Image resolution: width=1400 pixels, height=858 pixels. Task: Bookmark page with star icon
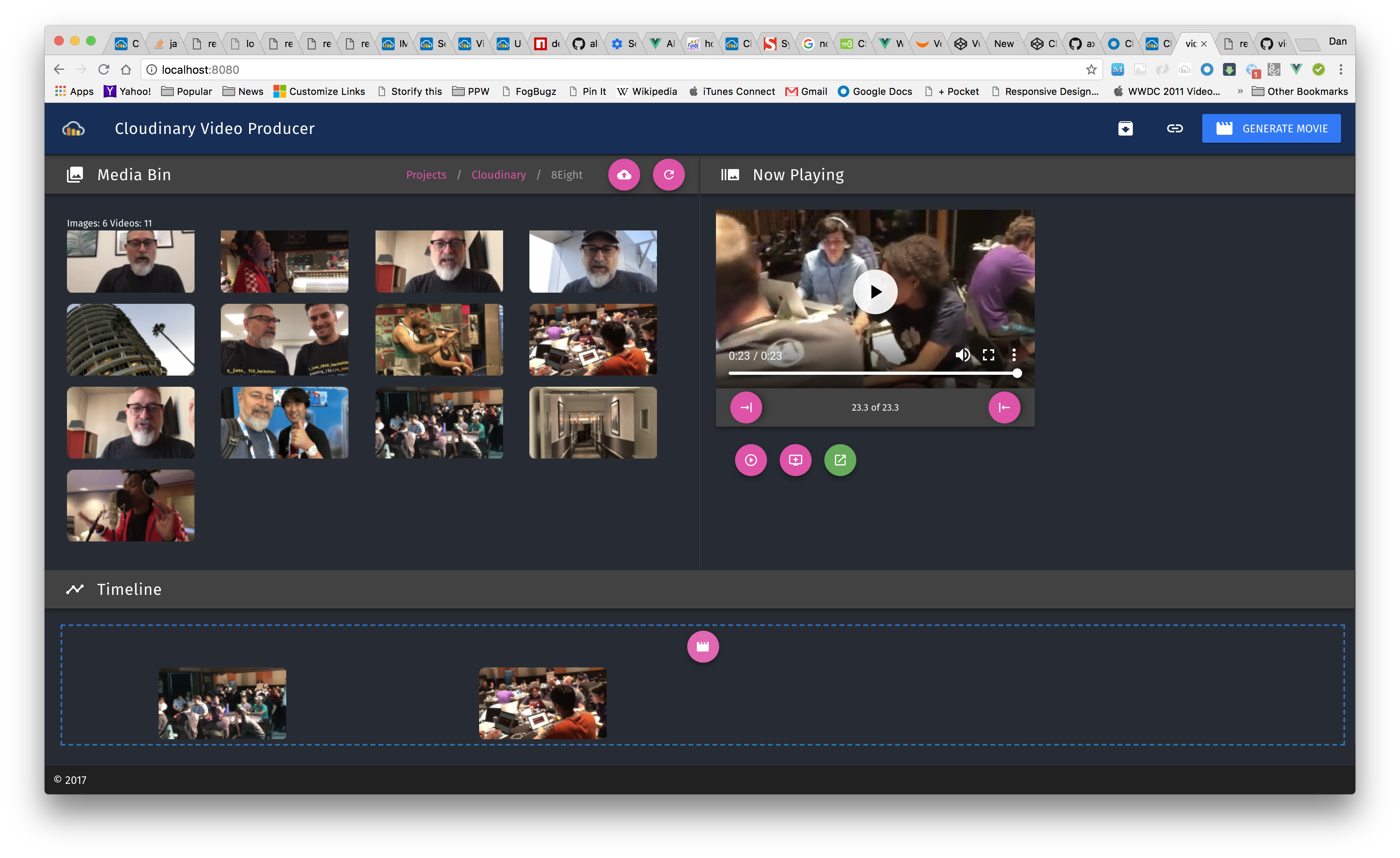(1091, 69)
